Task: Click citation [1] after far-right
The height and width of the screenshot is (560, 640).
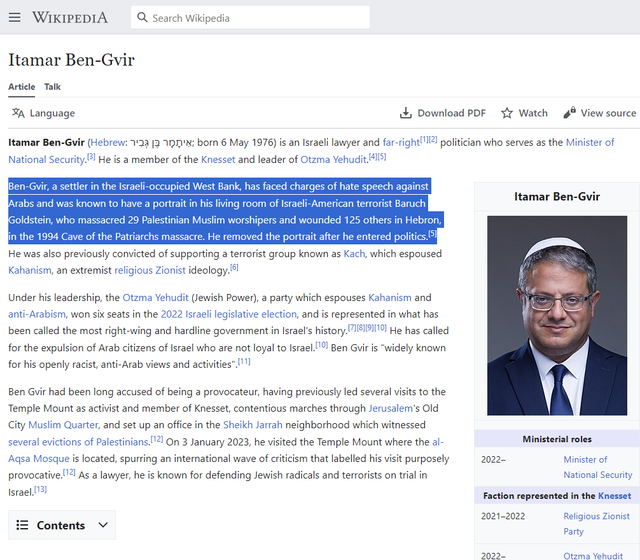Action: [x=424, y=140]
